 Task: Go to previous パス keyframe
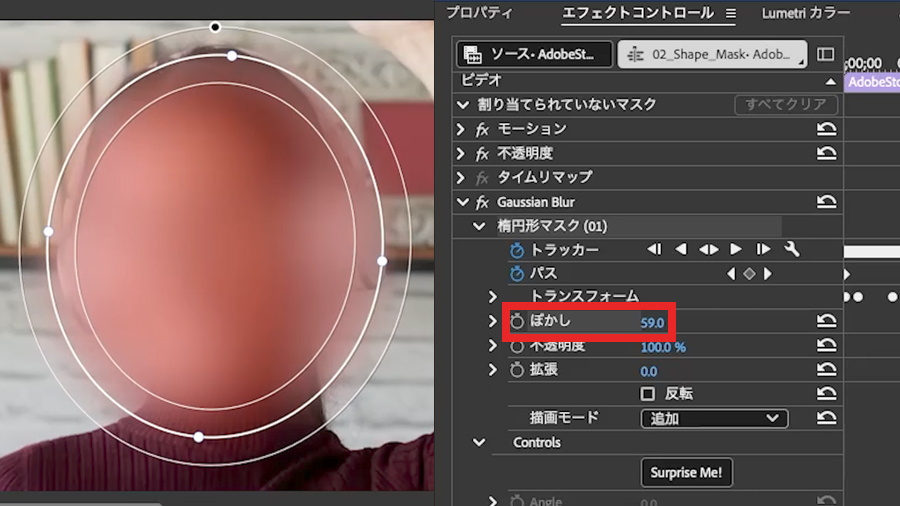(731, 274)
